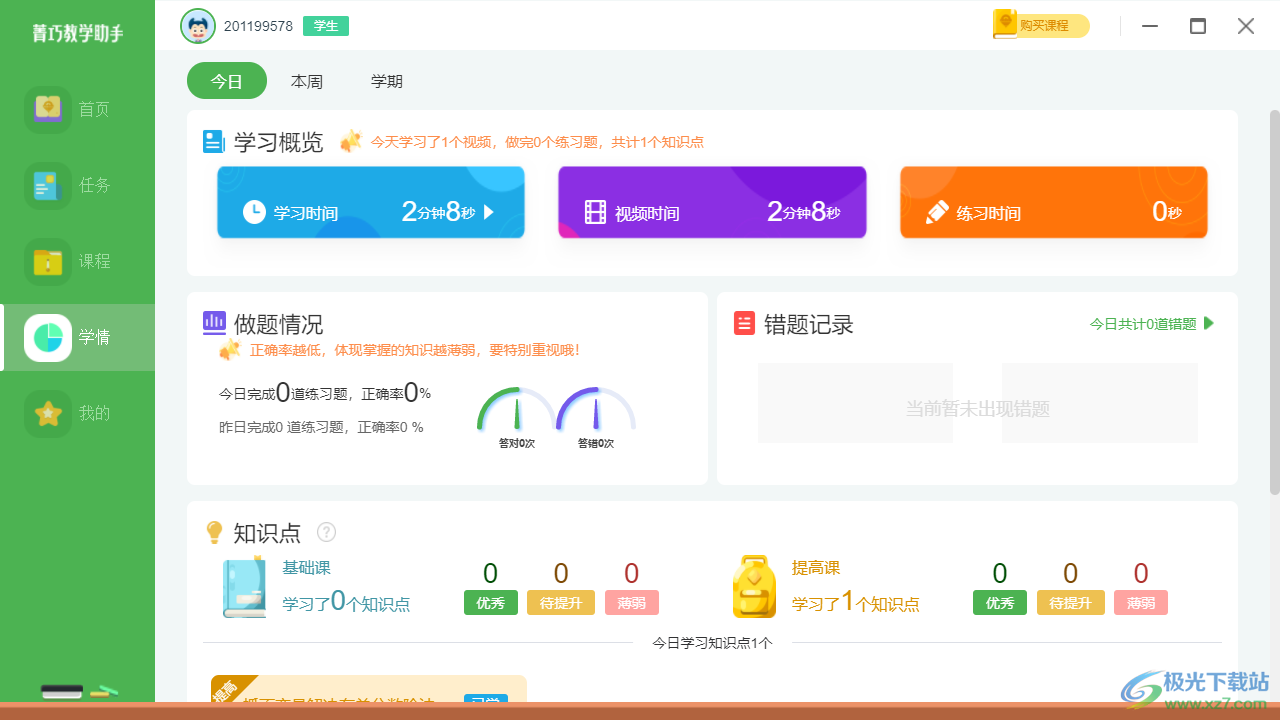Open the 我的 star icon in the sidebar
The height and width of the screenshot is (720, 1280).
(x=48, y=413)
